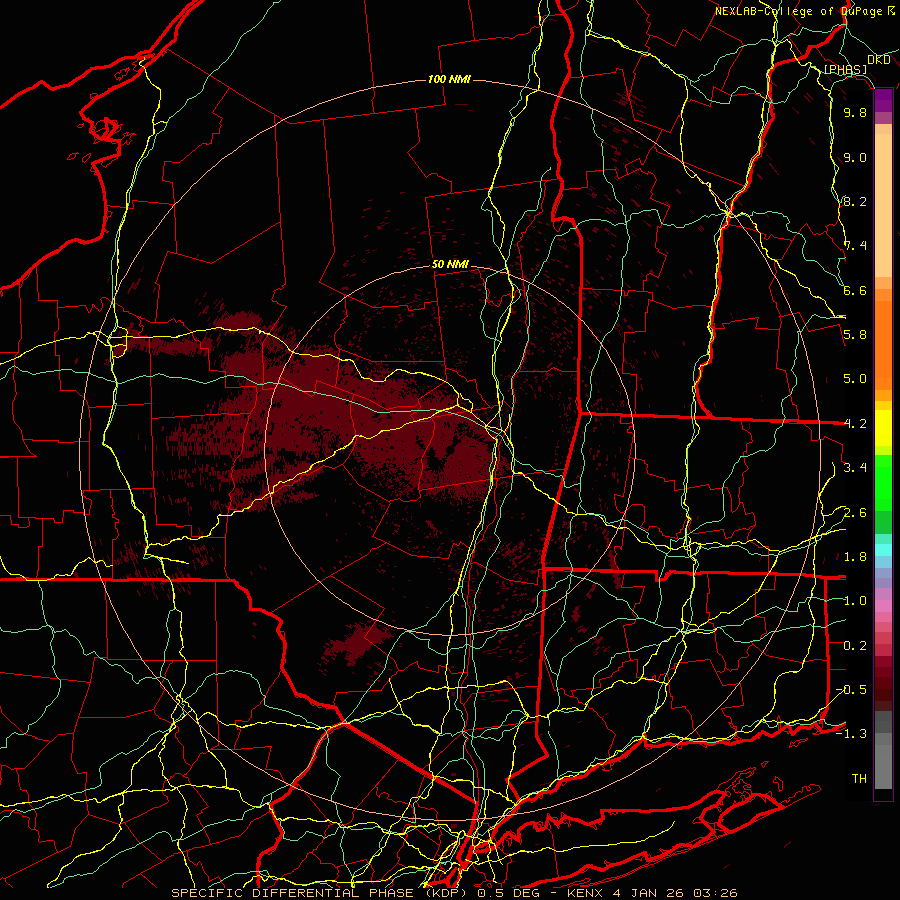Click the 5.8 value on the color scale

click(855, 335)
